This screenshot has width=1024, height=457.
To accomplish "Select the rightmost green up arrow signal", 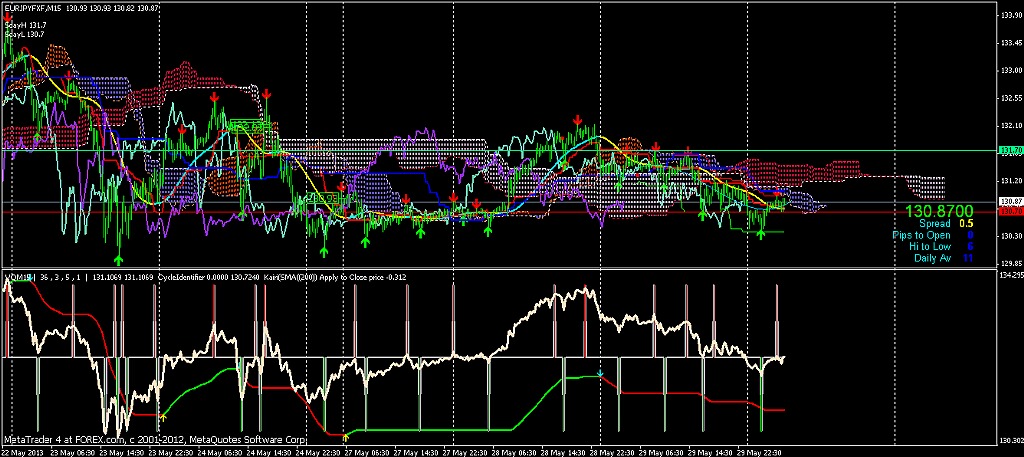I will pyautogui.click(x=761, y=234).
